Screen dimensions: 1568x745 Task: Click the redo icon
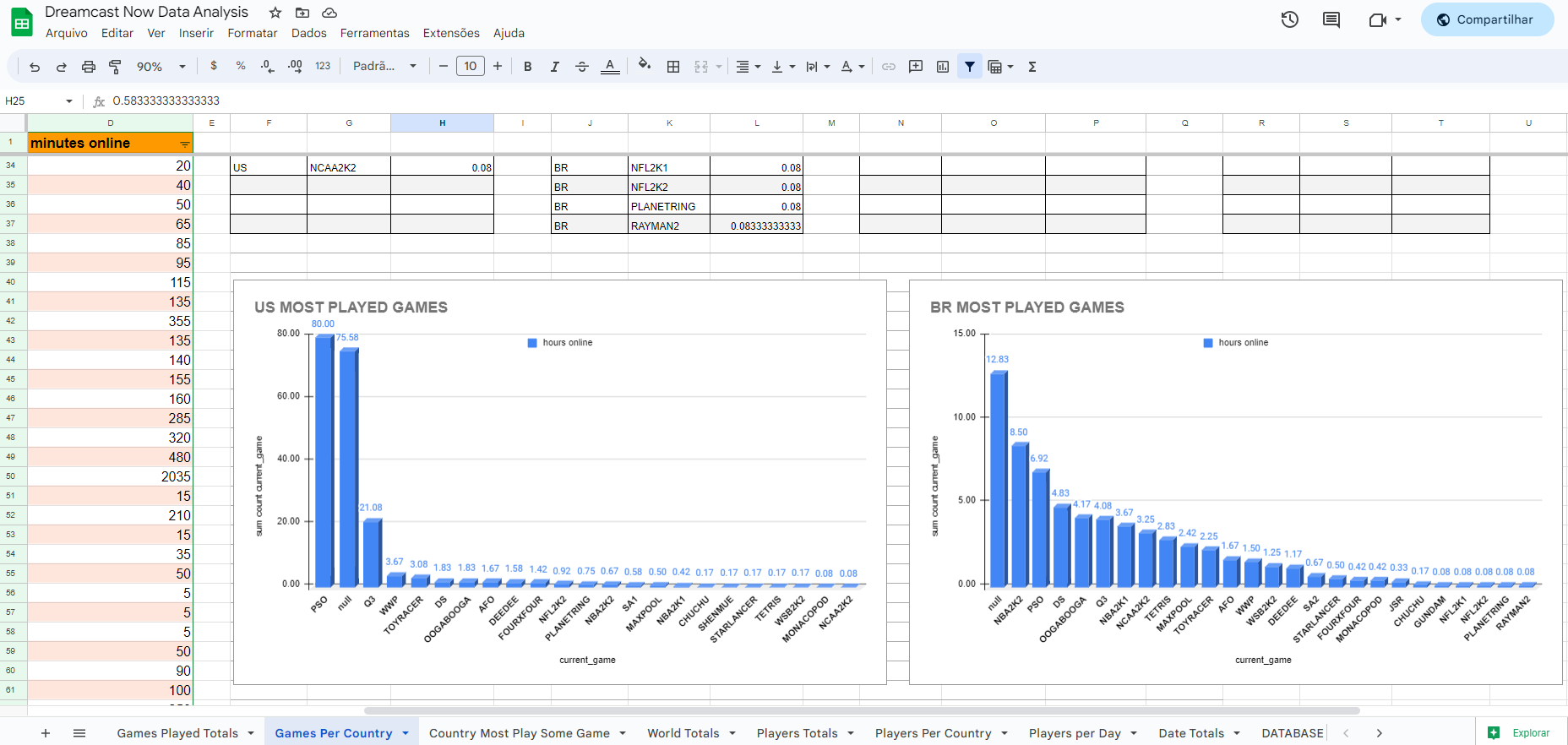point(62,67)
